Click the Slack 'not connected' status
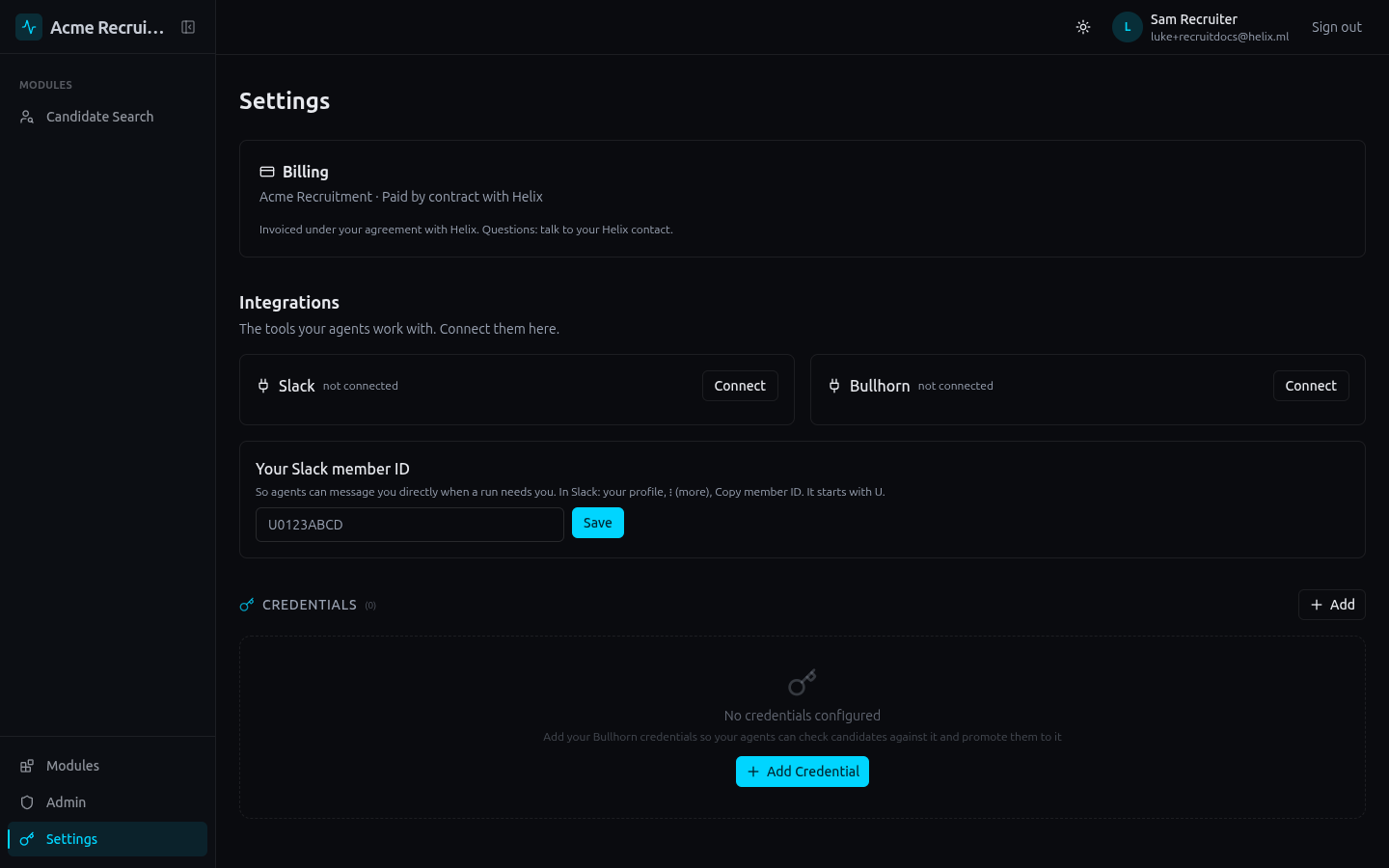The height and width of the screenshot is (868, 1389). click(361, 386)
